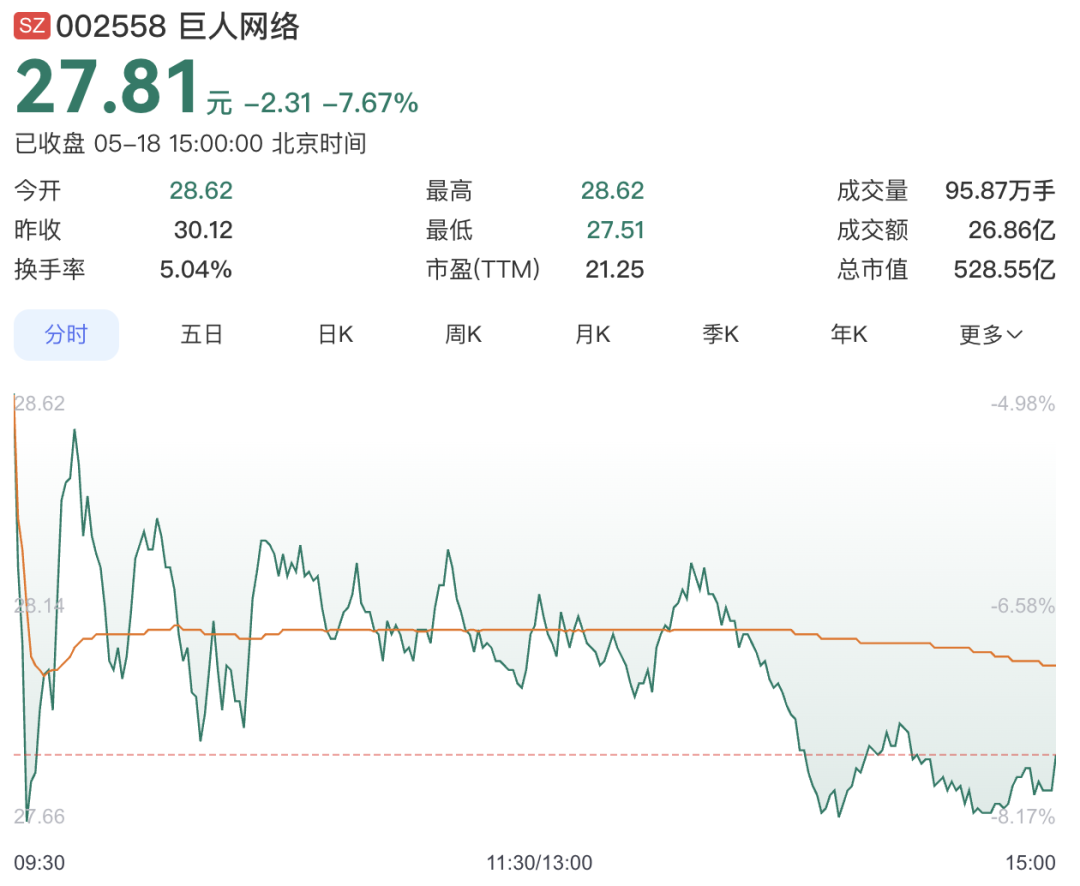
Task: Select the 月K monthly chart tab
Action: [x=592, y=335]
